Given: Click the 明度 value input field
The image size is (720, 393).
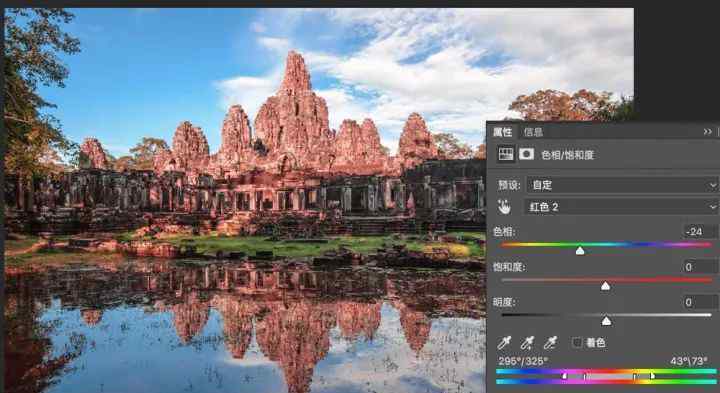Looking at the screenshot, I should (x=699, y=302).
